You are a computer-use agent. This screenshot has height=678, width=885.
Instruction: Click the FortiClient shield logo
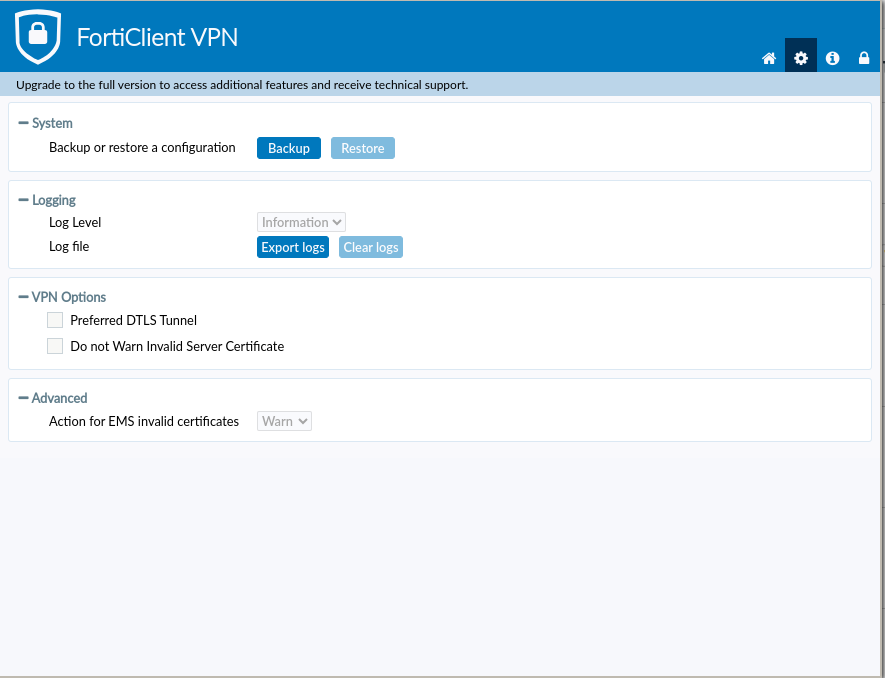pyautogui.click(x=39, y=37)
